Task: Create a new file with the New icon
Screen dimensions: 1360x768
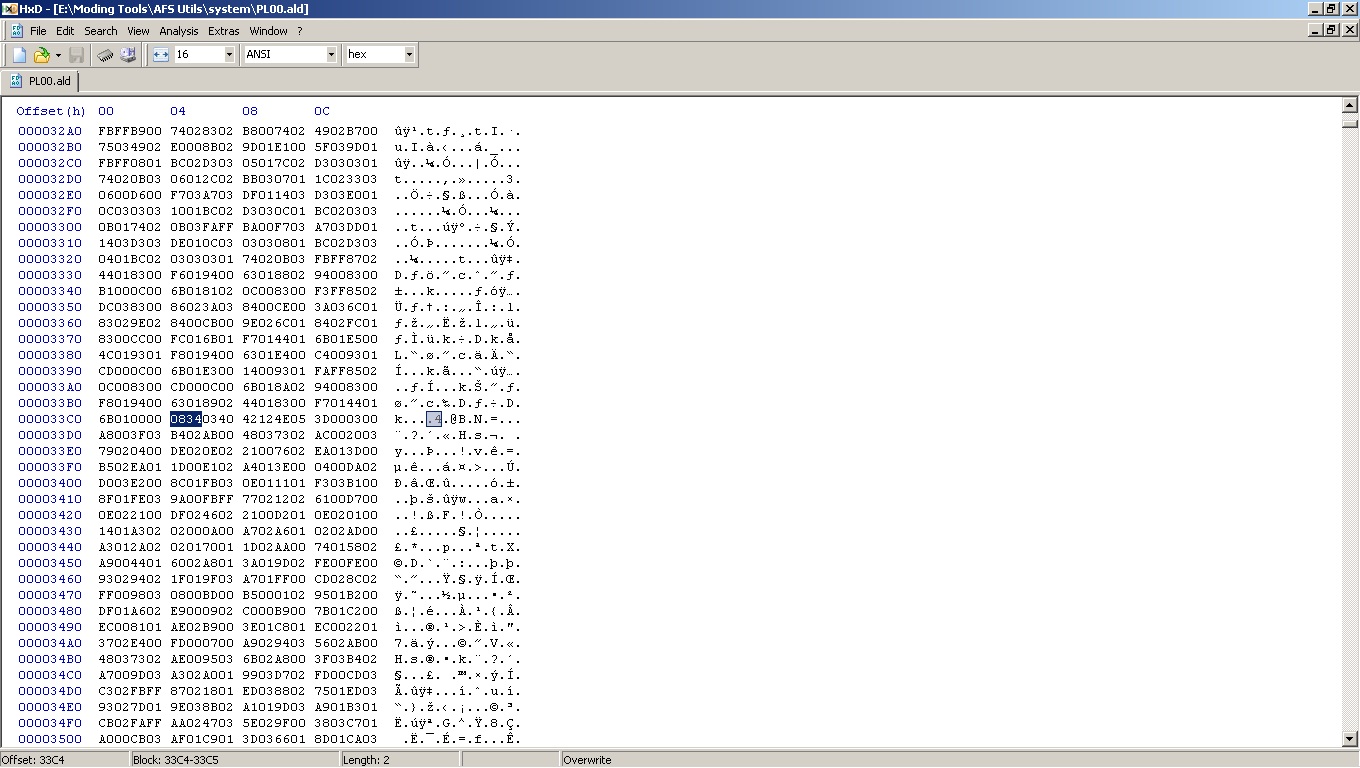Action: [x=19, y=55]
